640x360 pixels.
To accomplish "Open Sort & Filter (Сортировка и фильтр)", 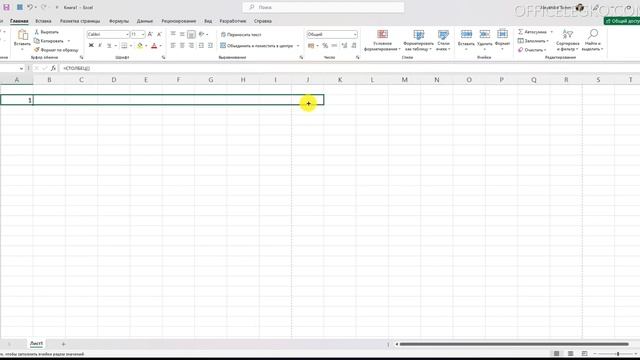I will point(567,40).
